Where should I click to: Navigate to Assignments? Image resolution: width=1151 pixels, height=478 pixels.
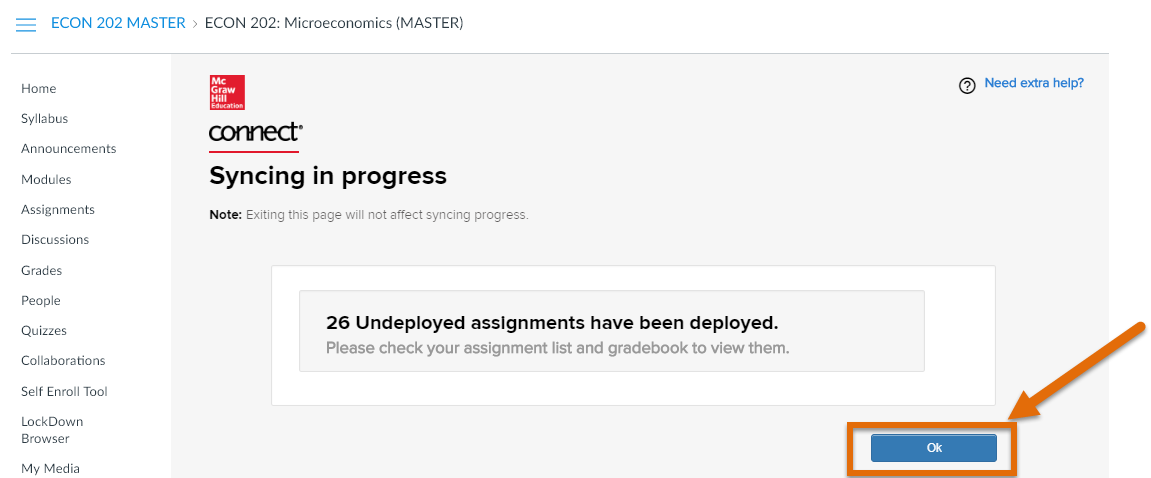(x=58, y=209)
